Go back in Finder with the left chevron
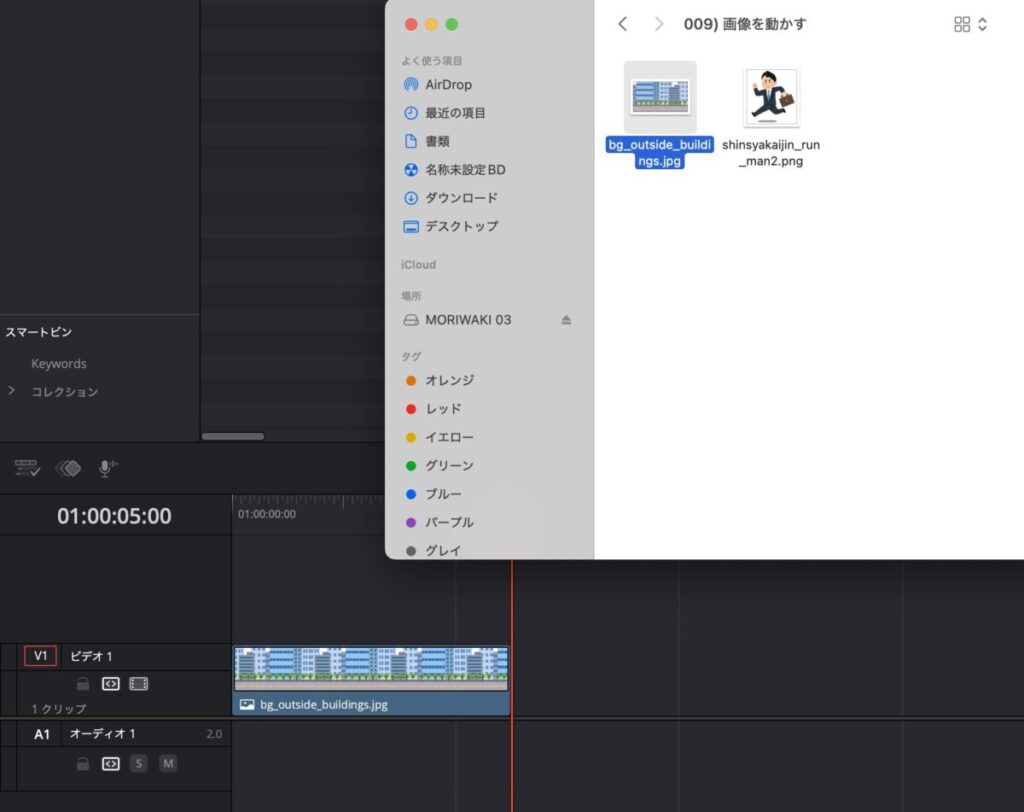The height and width of the screenshot is (812, 1024). tap(623, 24)
